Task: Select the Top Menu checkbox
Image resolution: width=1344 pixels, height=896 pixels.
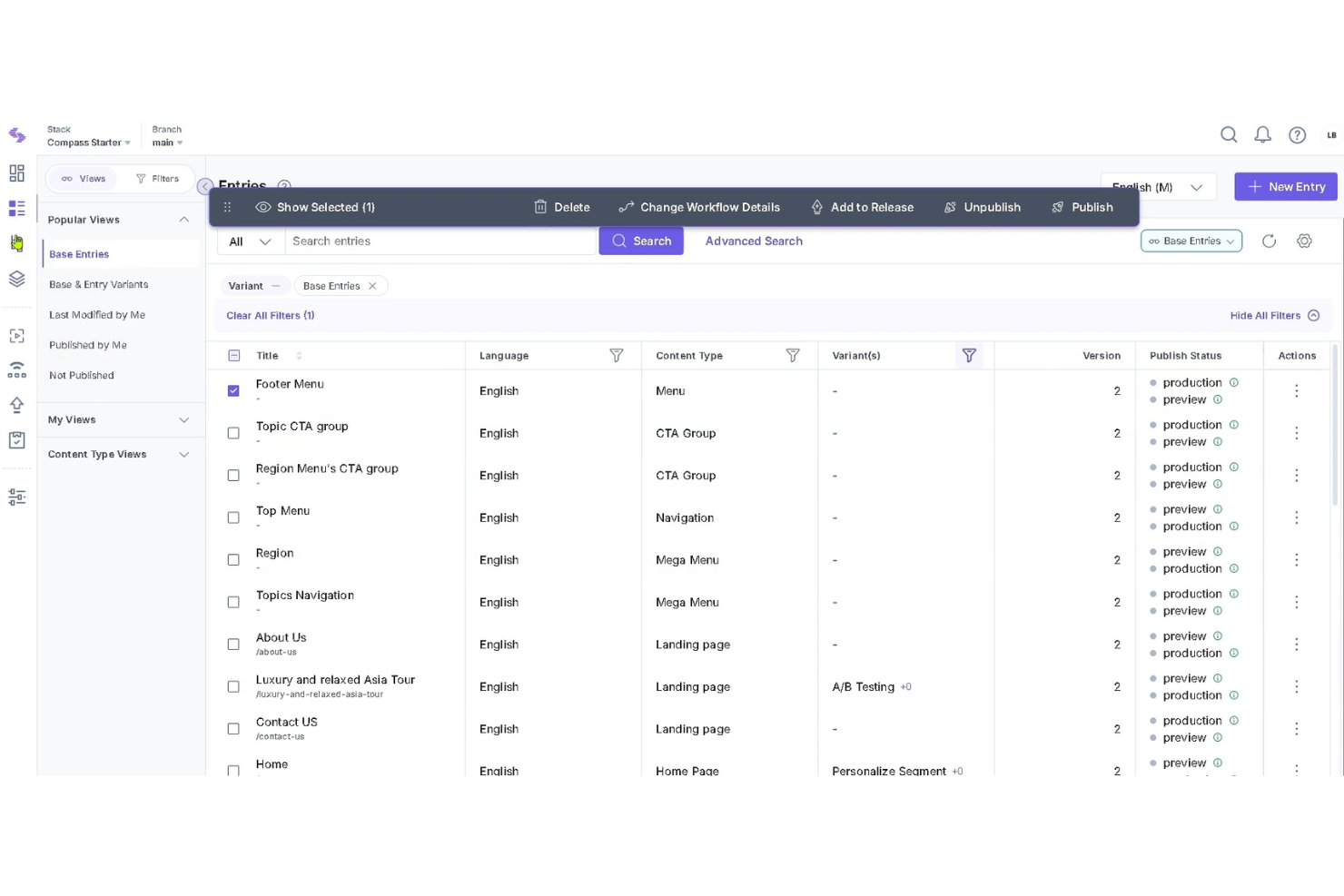Action: (x=233, y=517)
